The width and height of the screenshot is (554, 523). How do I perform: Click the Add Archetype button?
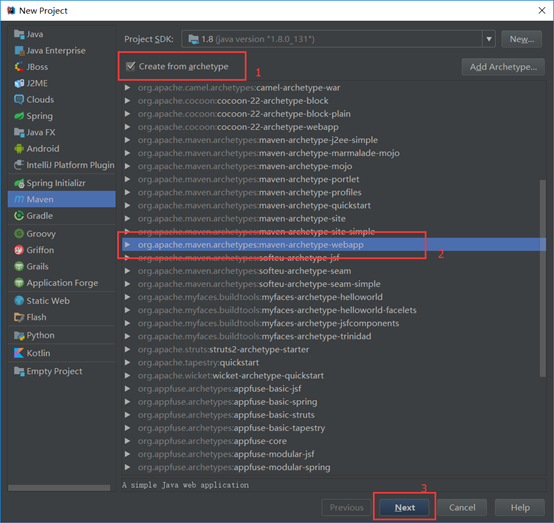pyautogui.click(x=503, y=67)
